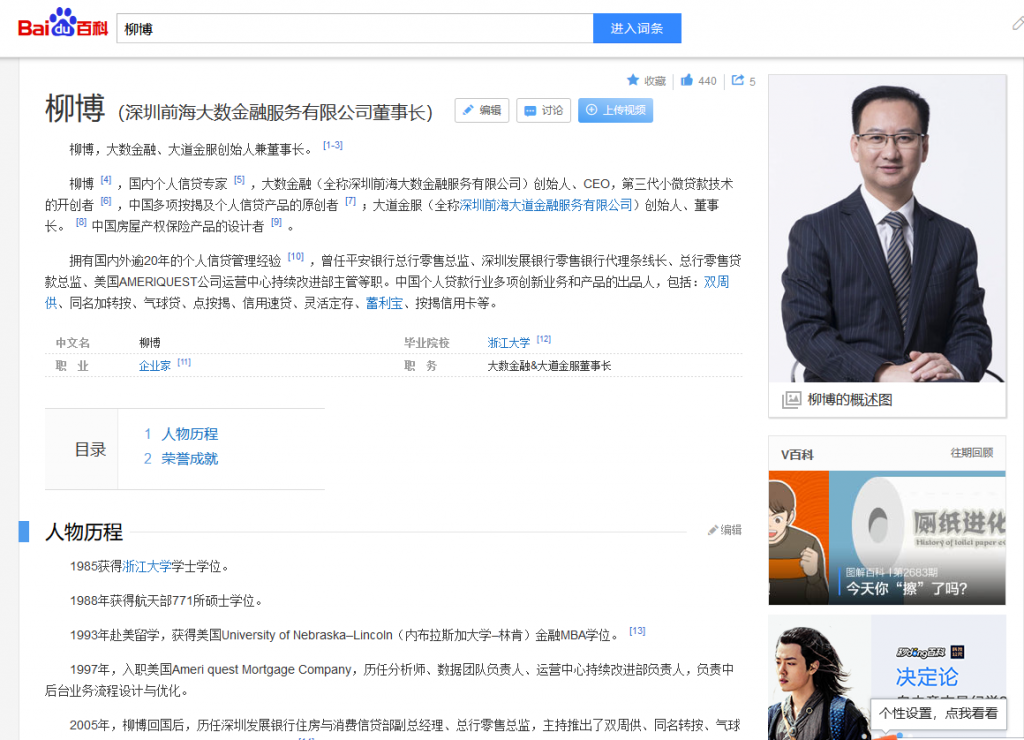Screen dimensions: 1024x740
Task: Open reference [9] after 设计者
Action: pos(276,221)
